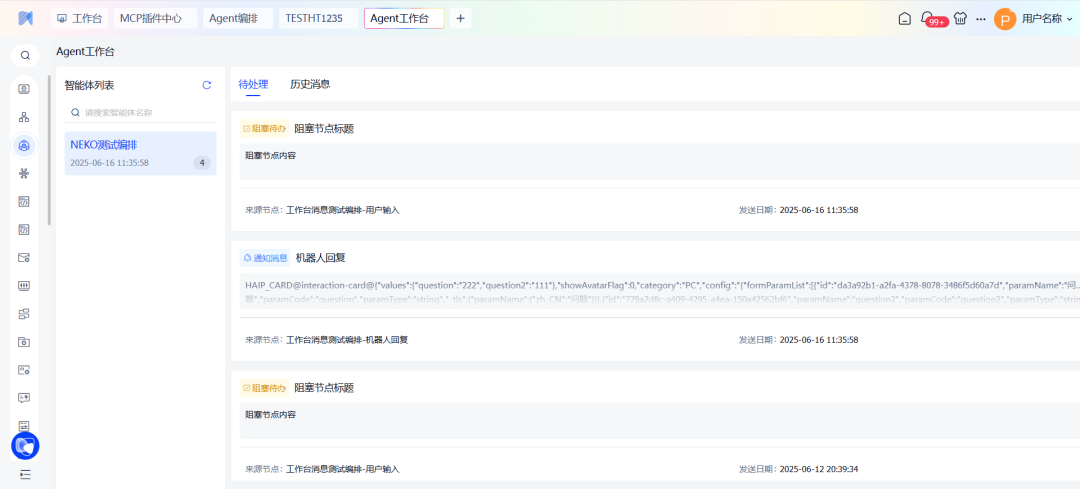
Task: Click the orange user avatar P
Action: [1004, 19]
